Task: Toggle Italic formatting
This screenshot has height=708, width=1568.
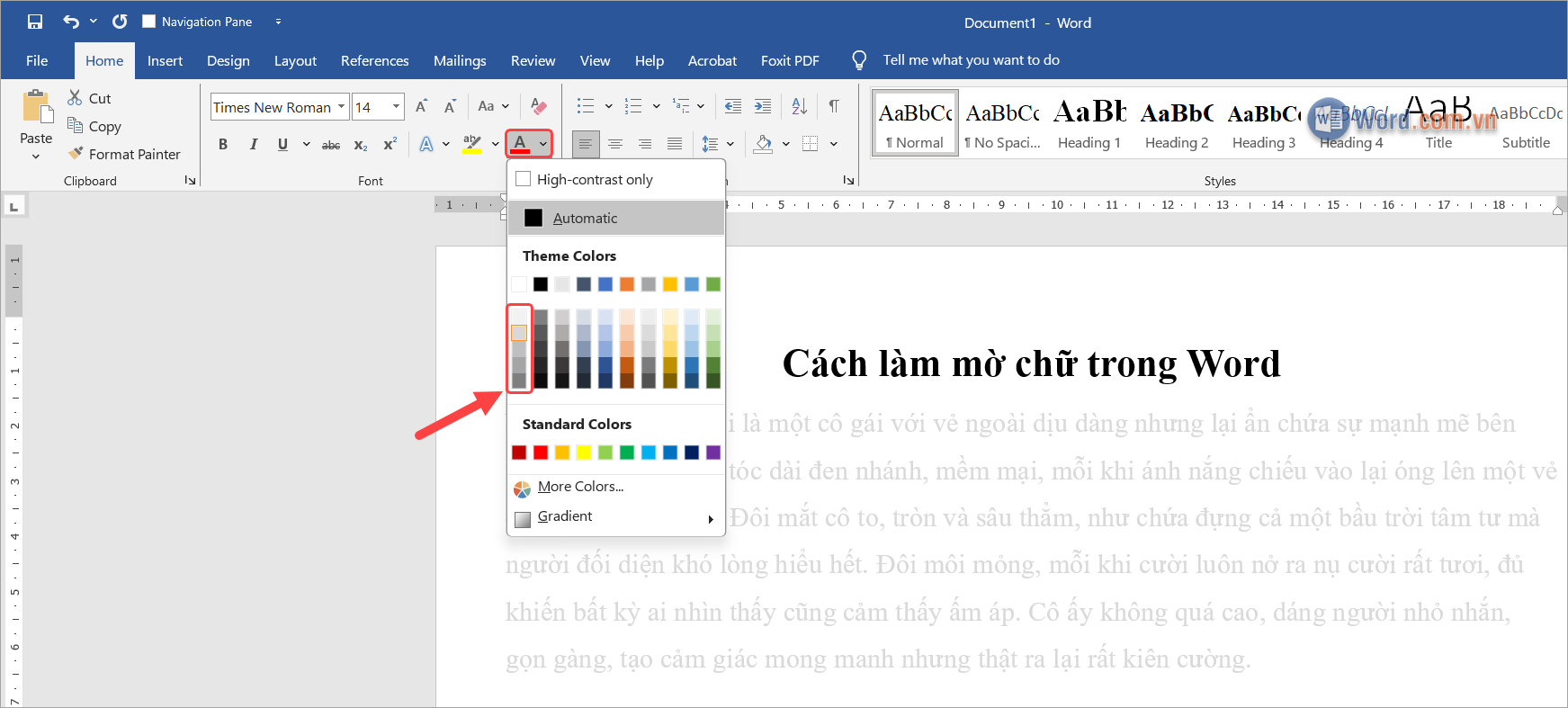Action: click(254, 144)
